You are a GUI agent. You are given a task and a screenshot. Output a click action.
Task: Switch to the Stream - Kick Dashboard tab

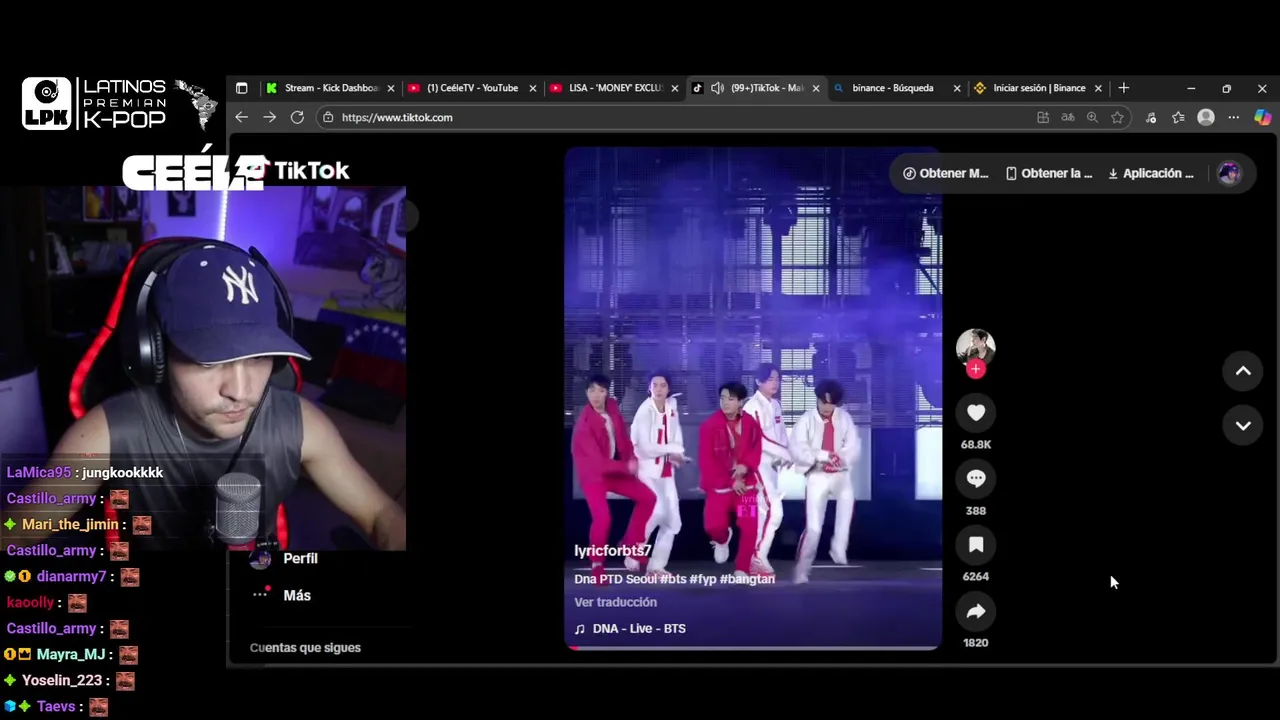pyautogui.click(x=330, y=88)
